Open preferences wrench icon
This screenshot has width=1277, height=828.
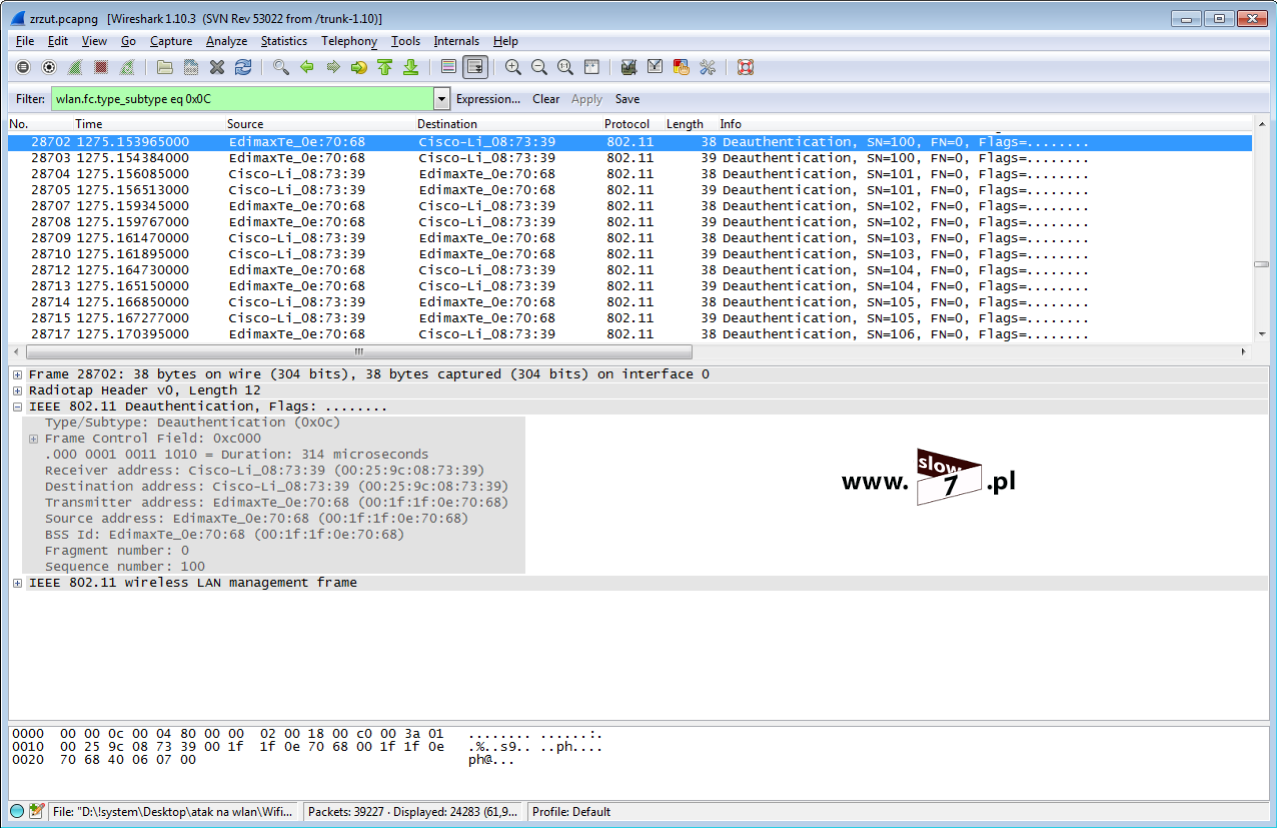click(x=707, y=67)
